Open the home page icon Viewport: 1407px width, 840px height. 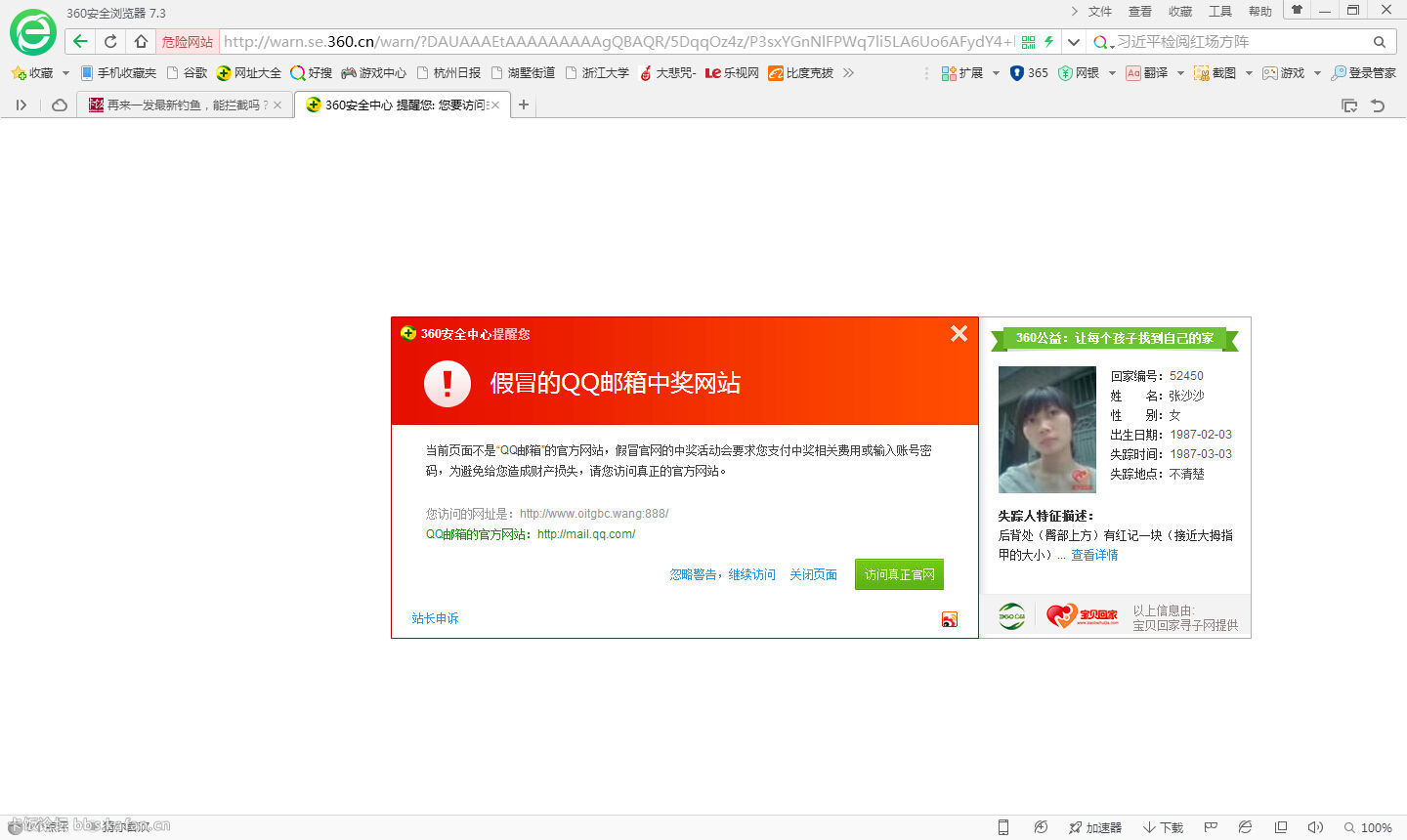141,41
